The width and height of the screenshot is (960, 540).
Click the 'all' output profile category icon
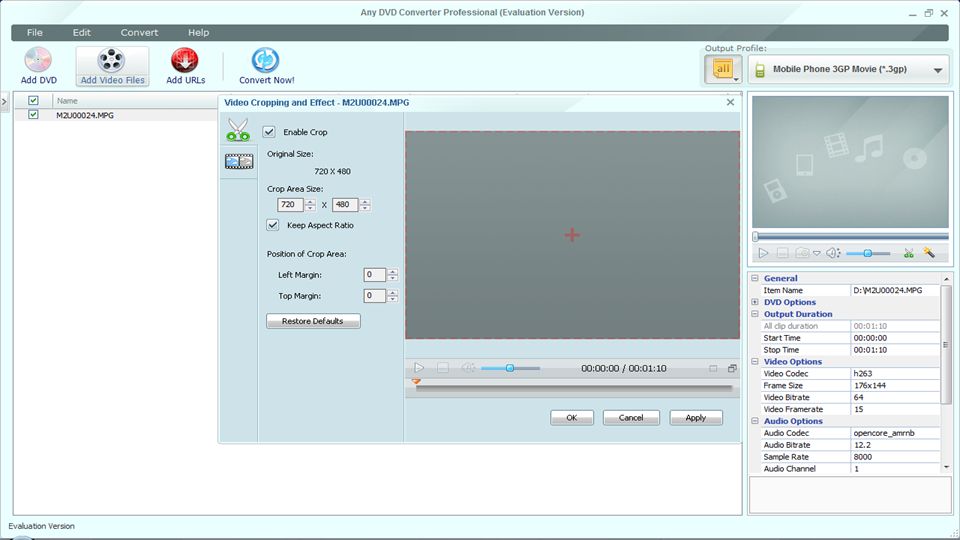tap(723, 69)
